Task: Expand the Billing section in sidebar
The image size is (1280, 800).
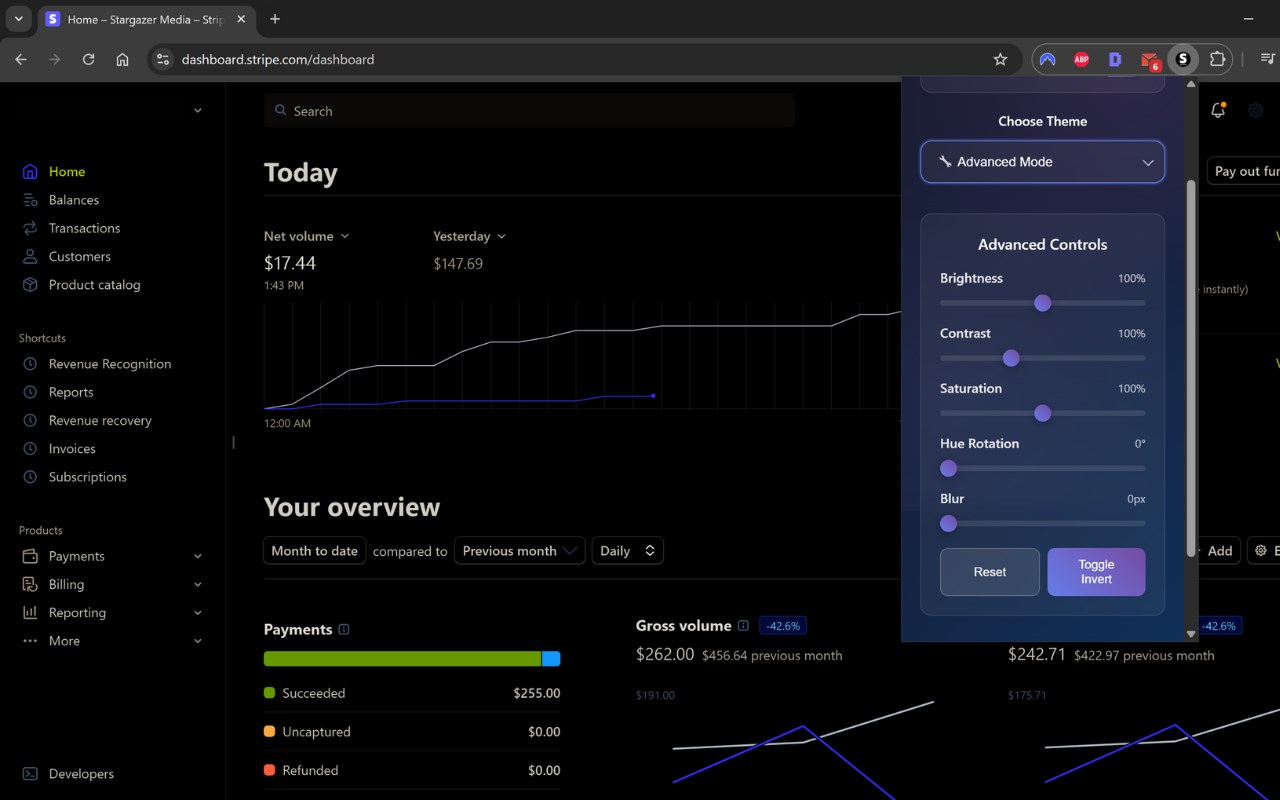Action: [111, 585]
